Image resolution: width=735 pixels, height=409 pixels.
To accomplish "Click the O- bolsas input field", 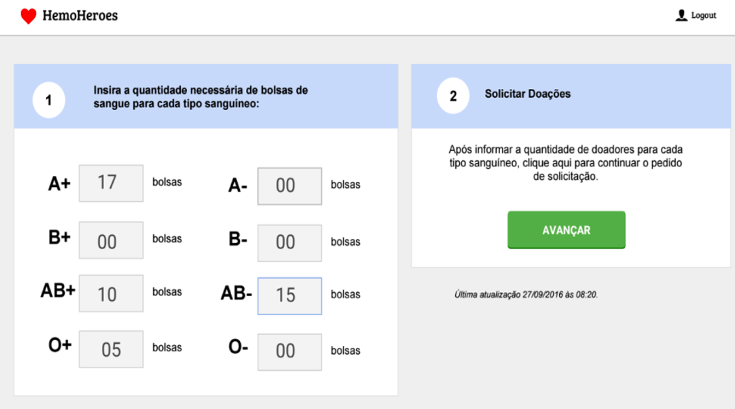I will [289, 351].
